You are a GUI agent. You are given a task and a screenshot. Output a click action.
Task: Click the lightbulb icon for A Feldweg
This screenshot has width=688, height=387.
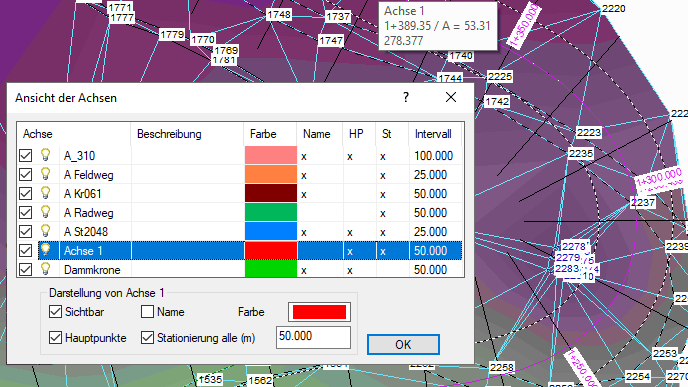point(45,174)
